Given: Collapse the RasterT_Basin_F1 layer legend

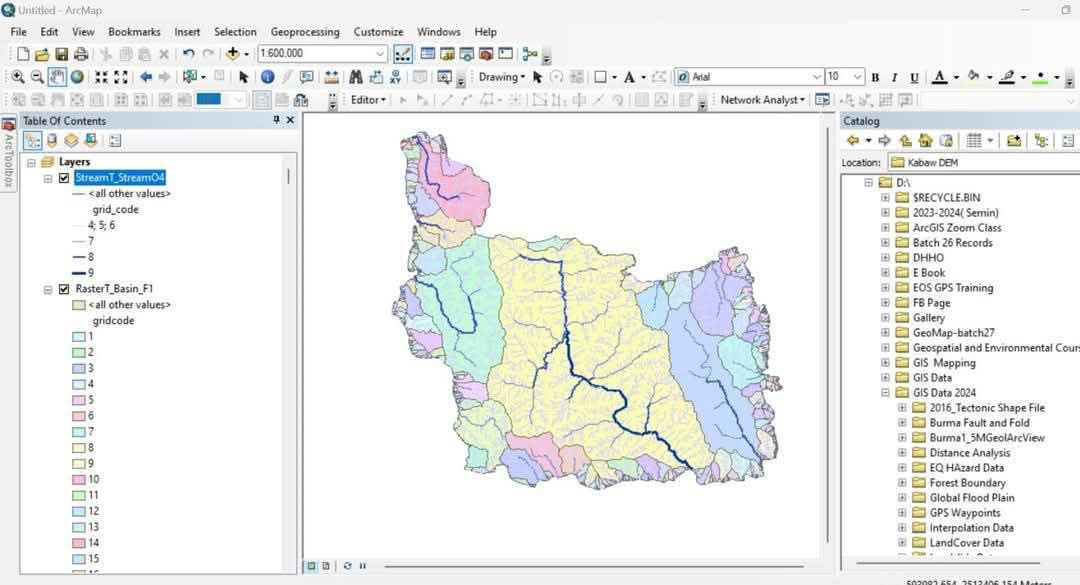Looking at the screenshot, I should 48,289.
